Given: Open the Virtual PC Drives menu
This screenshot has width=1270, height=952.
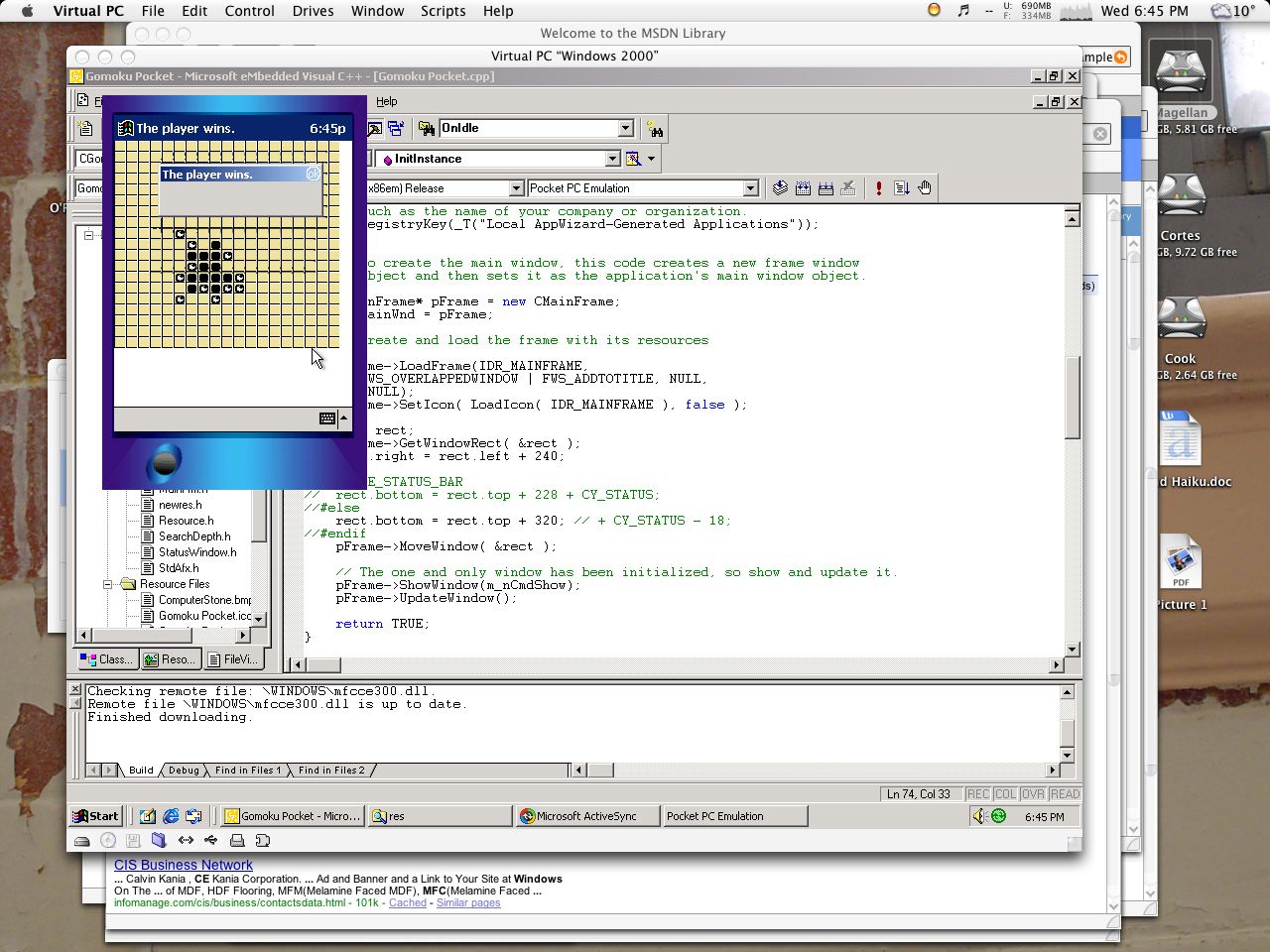Looking at the screenshot, I should (x=313, y=11).
